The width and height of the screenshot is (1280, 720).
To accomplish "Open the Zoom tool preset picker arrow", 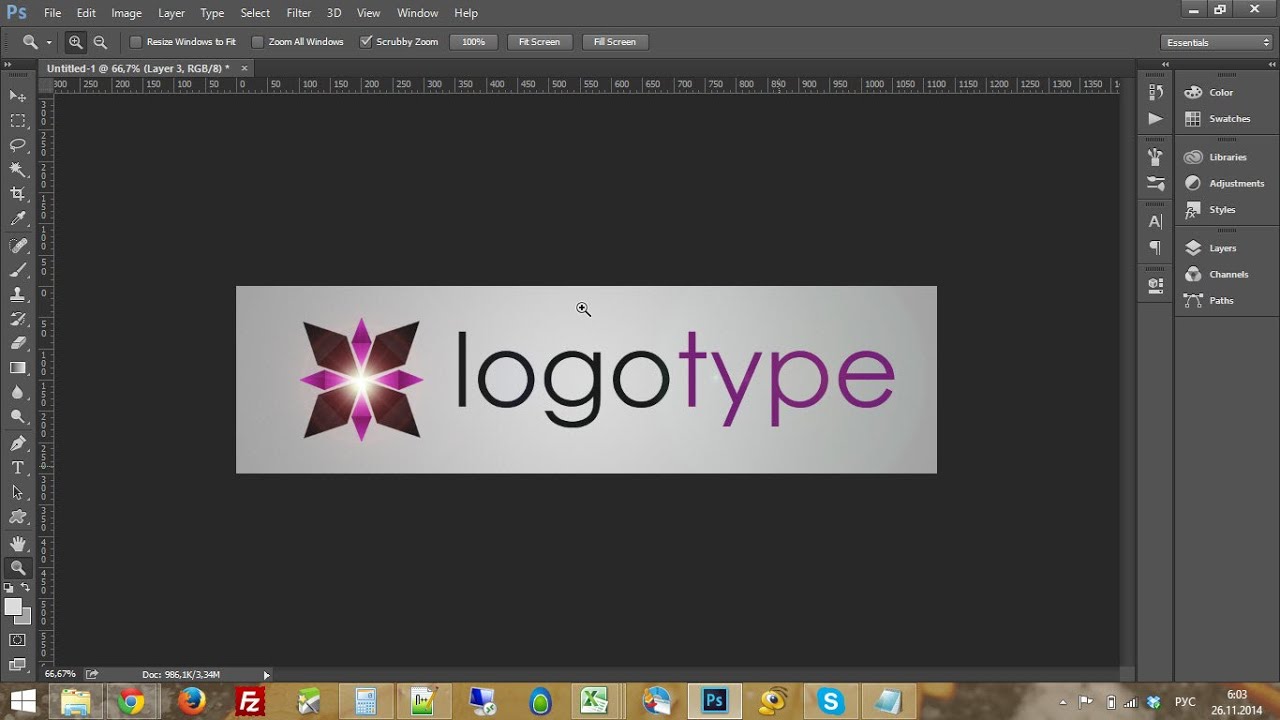I will click(x=49, y=42).
